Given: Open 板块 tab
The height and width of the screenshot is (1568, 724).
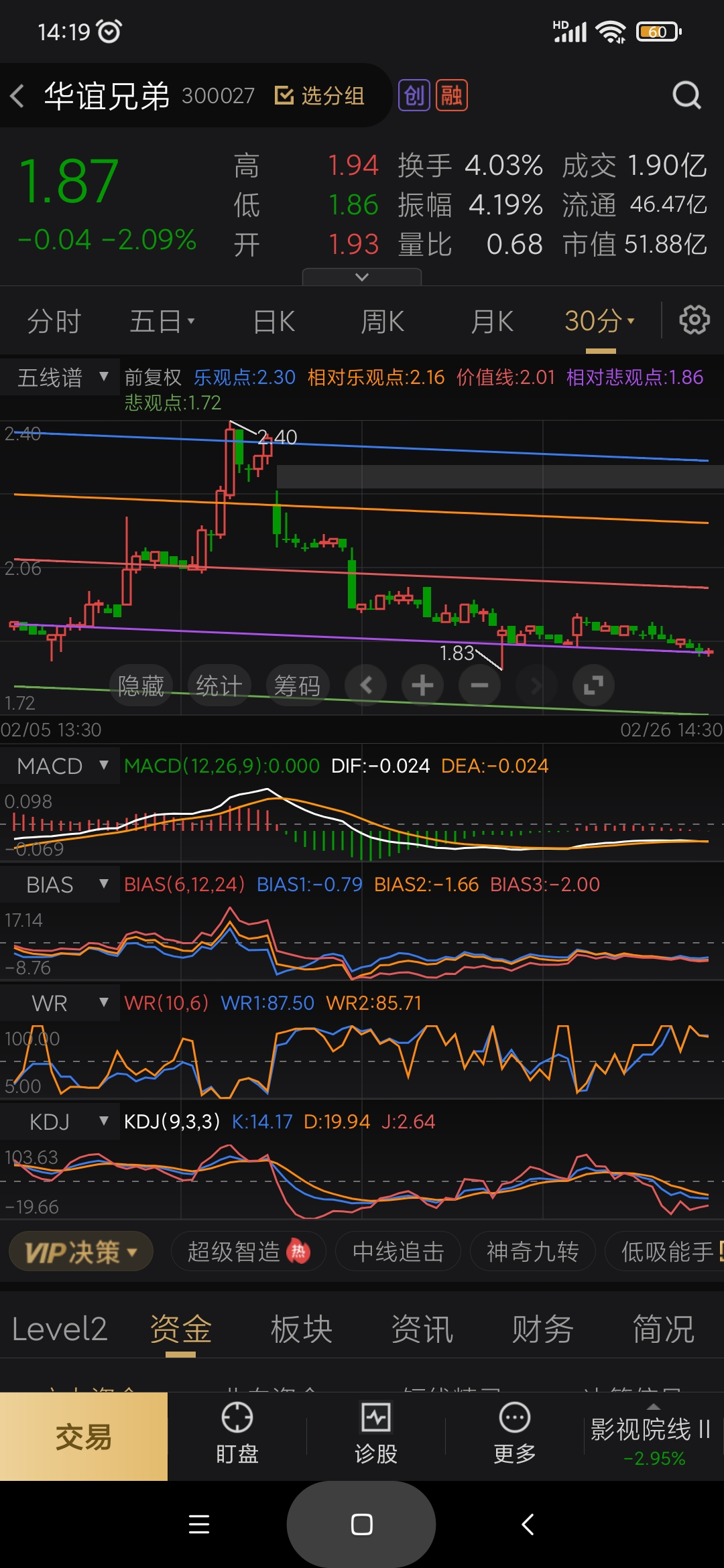Looking at the screenshot, I should [301, 1329].
